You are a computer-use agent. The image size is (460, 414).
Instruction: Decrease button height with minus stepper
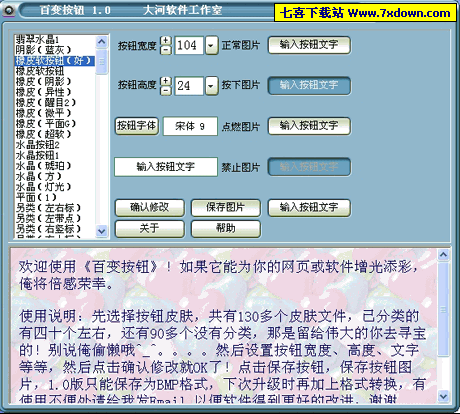coord(166,91)
